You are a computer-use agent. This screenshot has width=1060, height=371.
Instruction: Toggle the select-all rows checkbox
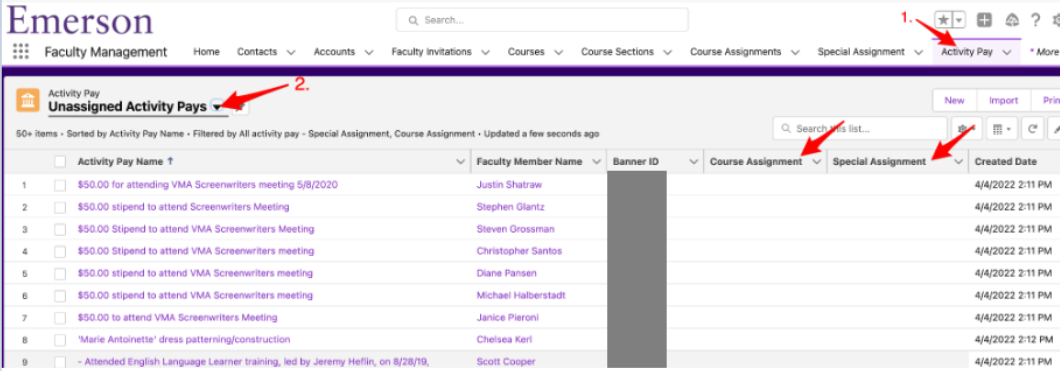(x=60, y=162)
